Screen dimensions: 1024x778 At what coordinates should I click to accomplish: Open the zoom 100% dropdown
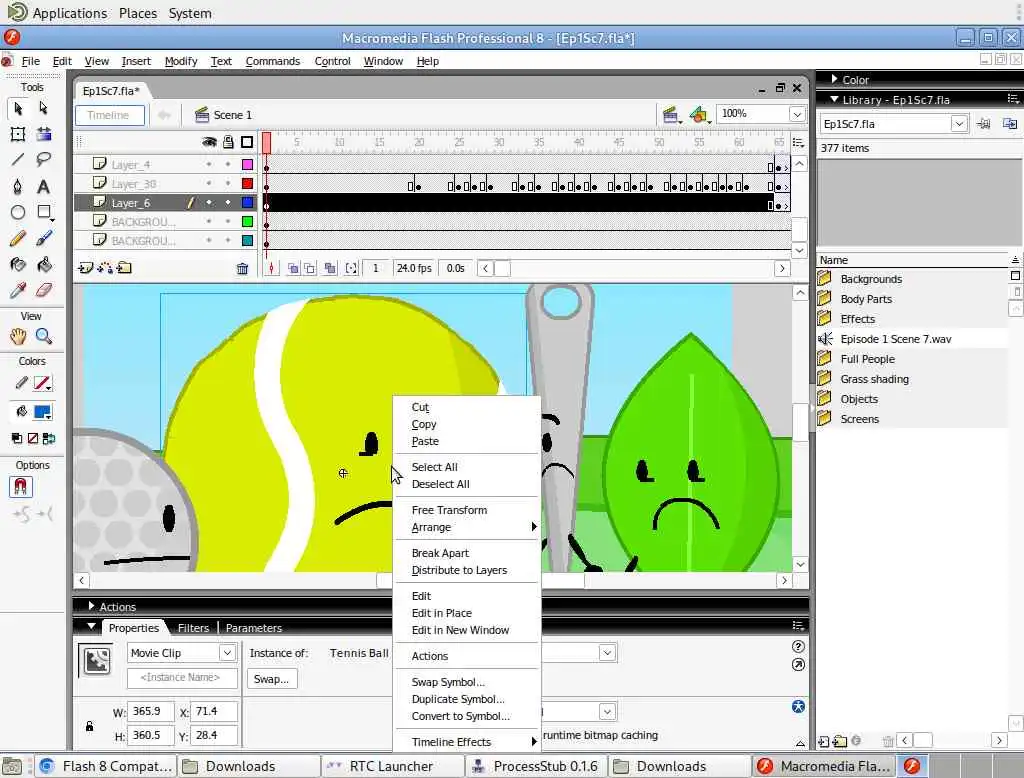tap(797, 114)
